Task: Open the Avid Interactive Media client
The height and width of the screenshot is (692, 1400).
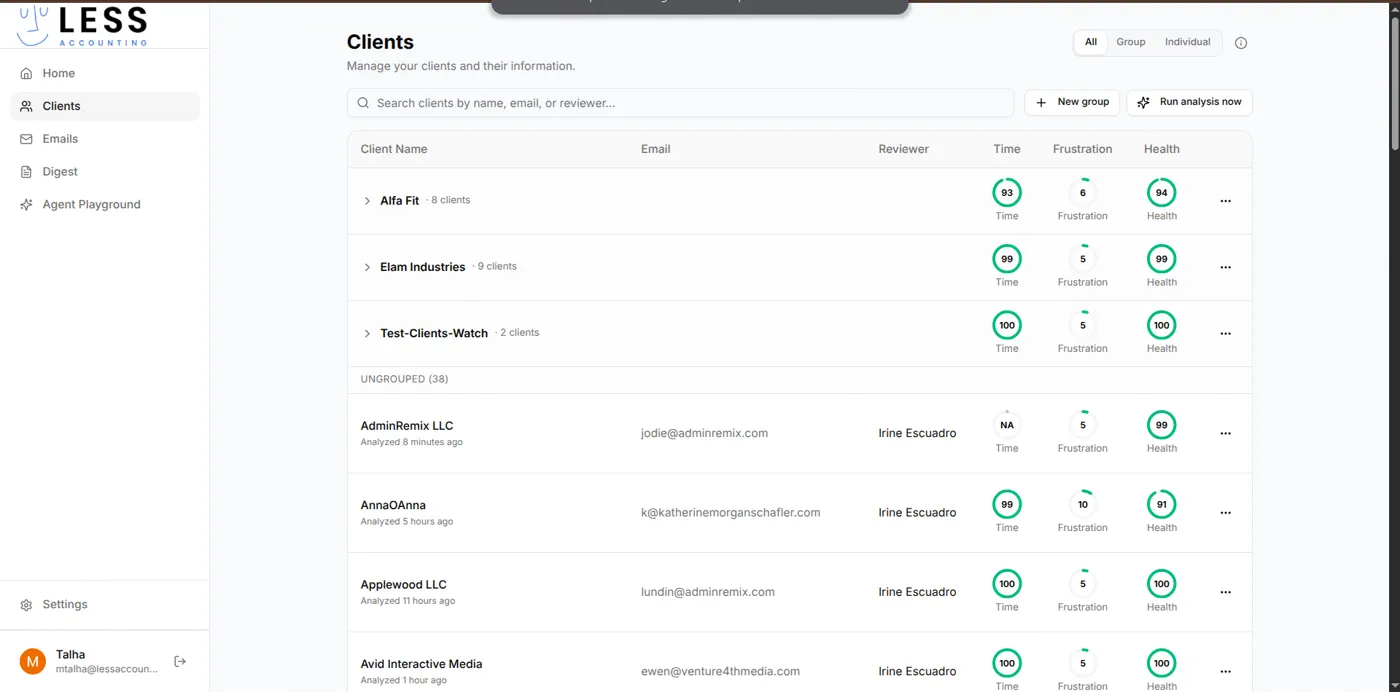Action: click(422, 664)
